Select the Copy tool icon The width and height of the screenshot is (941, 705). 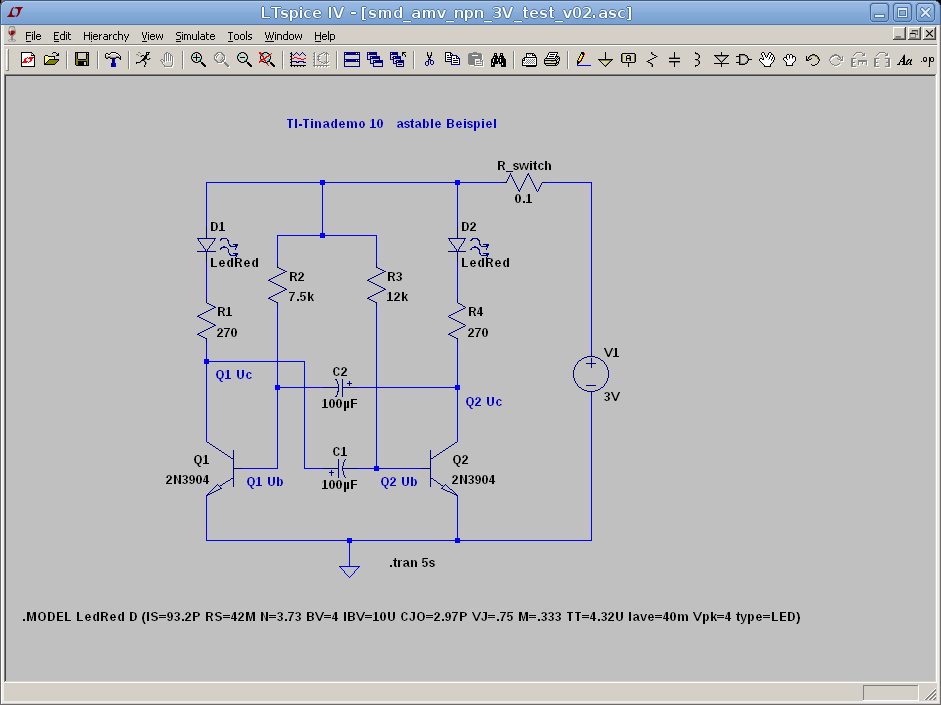(x=452, y=59)
